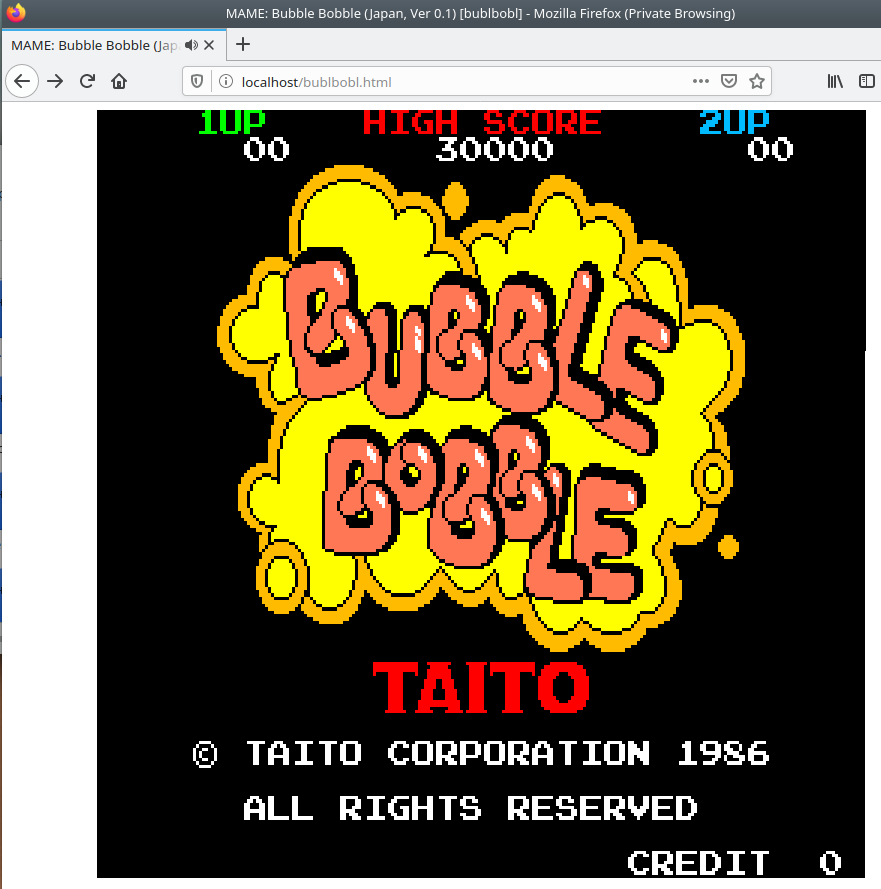Show site information icon in address bar
The image size is (881, 889).
226,82
